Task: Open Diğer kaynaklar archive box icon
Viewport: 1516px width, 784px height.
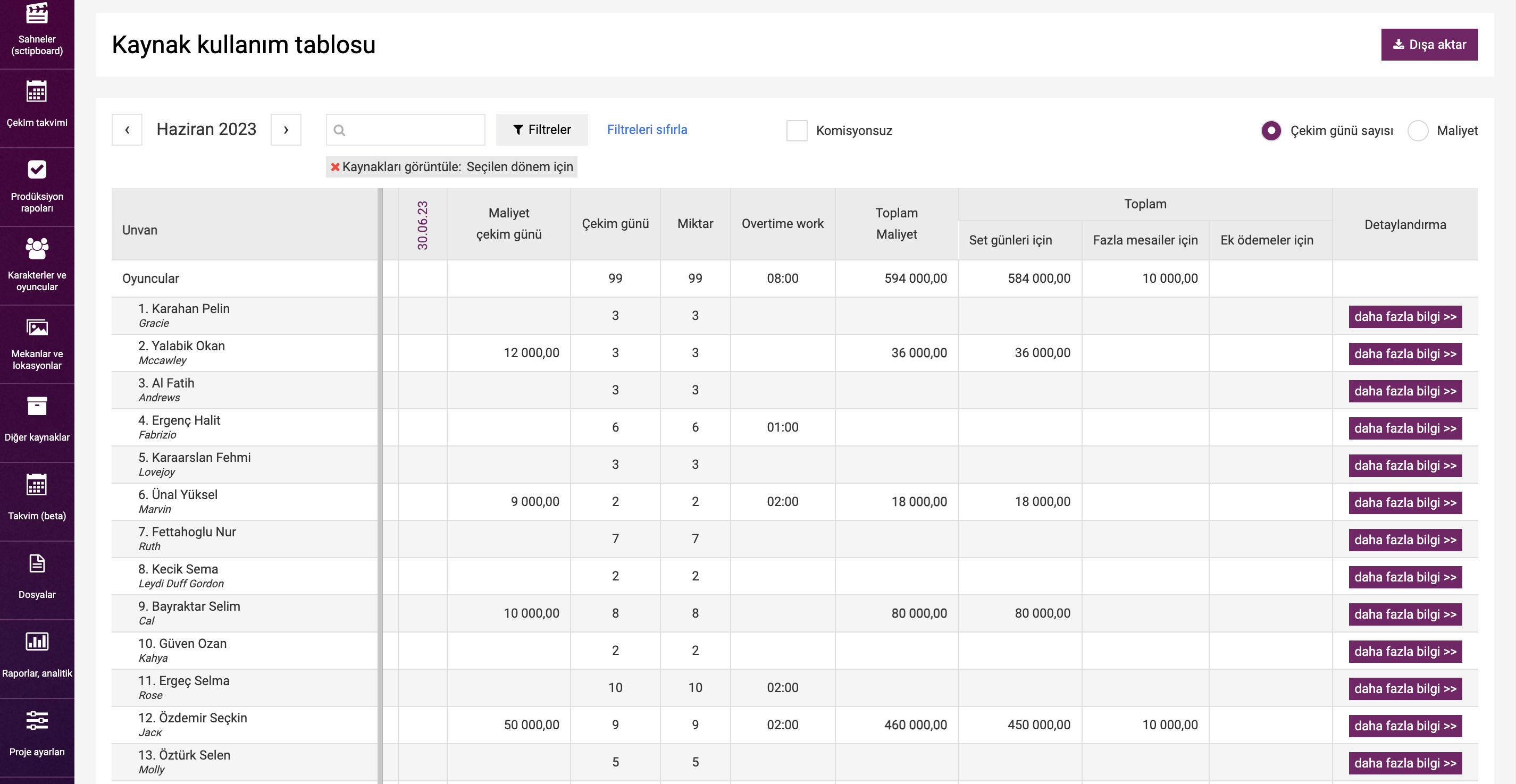Action: click(x=37, y=406)
